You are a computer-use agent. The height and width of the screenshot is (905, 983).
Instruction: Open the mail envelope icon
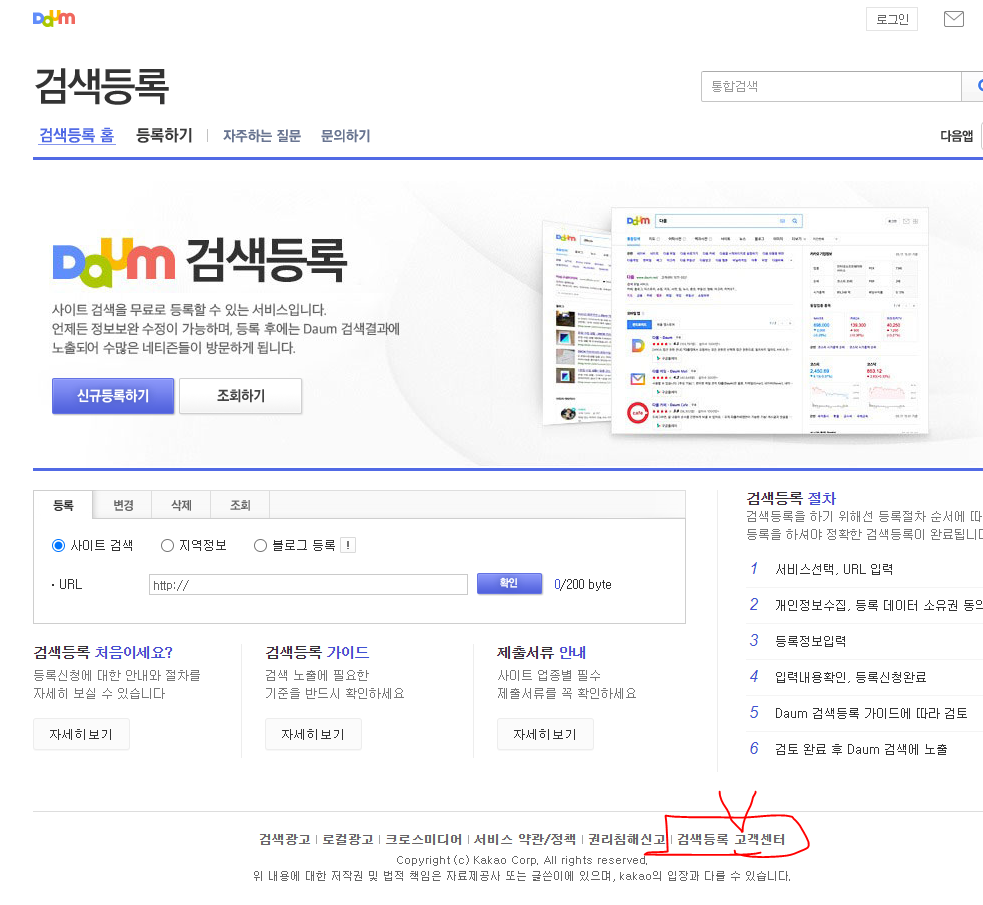coord(954,19)
